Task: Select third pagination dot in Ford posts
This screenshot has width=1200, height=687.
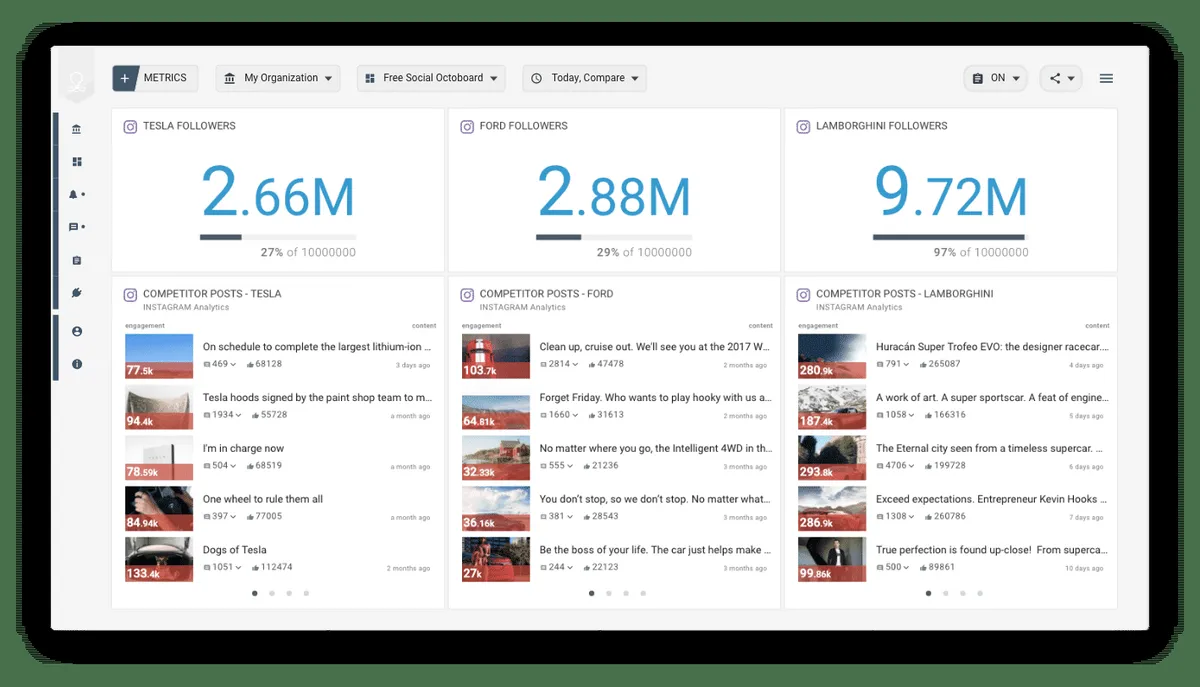Action: pyautogui.click(x=626, y=593)
